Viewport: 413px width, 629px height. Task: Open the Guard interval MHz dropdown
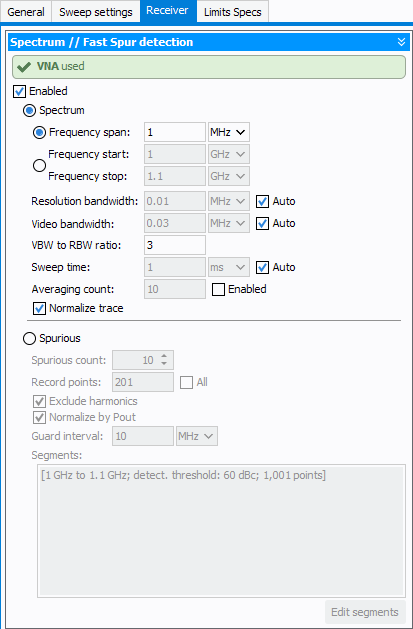coord(197,436)
